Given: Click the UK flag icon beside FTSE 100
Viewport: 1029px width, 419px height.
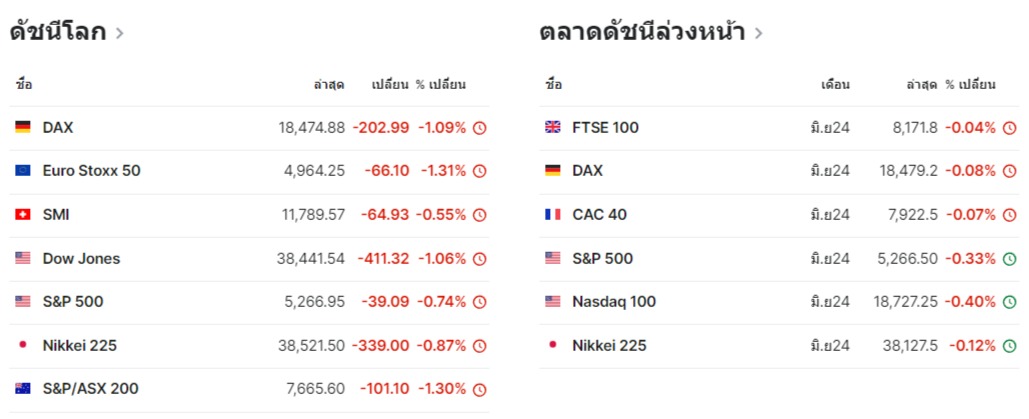Looking at the screenshot, I should click(552, 128).
